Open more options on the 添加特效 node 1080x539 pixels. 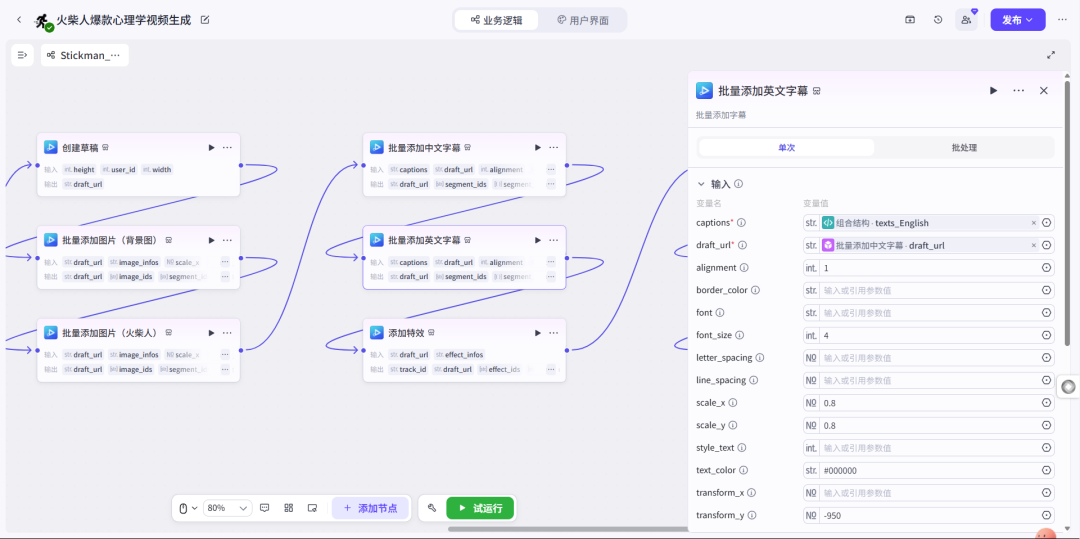[x=553, y=333]
